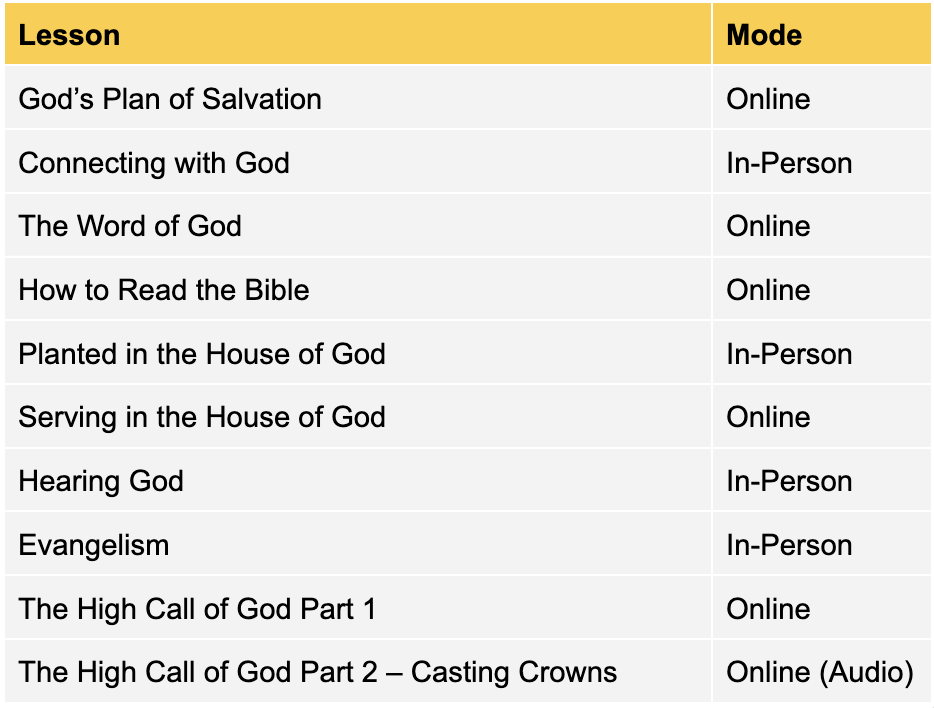Image resolution: width=934 pixels, height=708 pixels.
Task: Click the Online mode for God's Plan of Salvation
Action: [x=768, y=99]
